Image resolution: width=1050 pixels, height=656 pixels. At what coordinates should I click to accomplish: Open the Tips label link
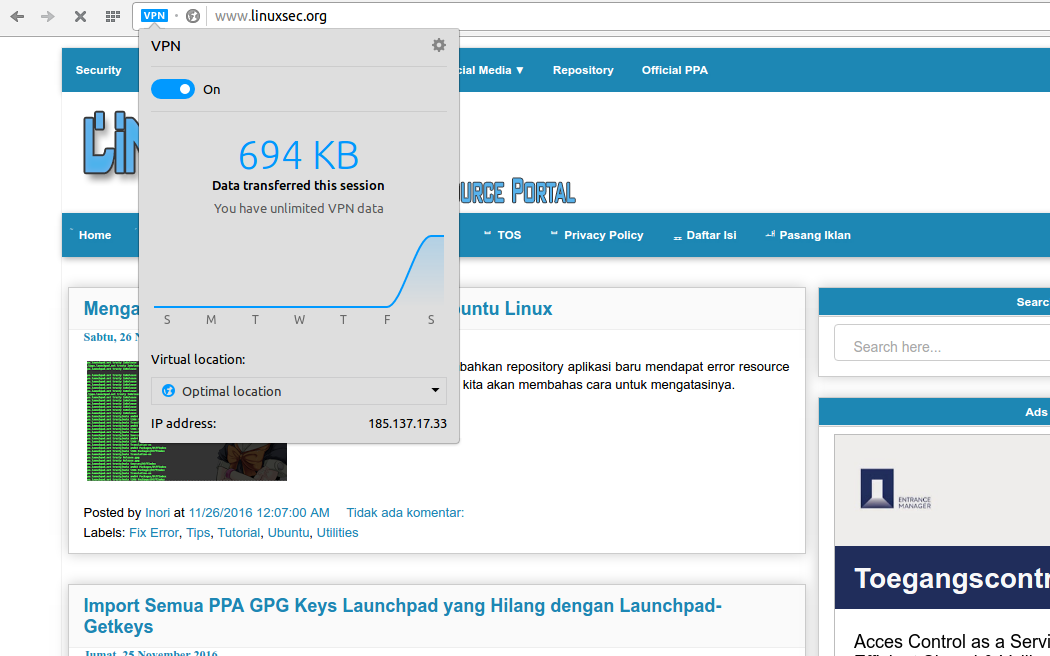coord(198,533)
